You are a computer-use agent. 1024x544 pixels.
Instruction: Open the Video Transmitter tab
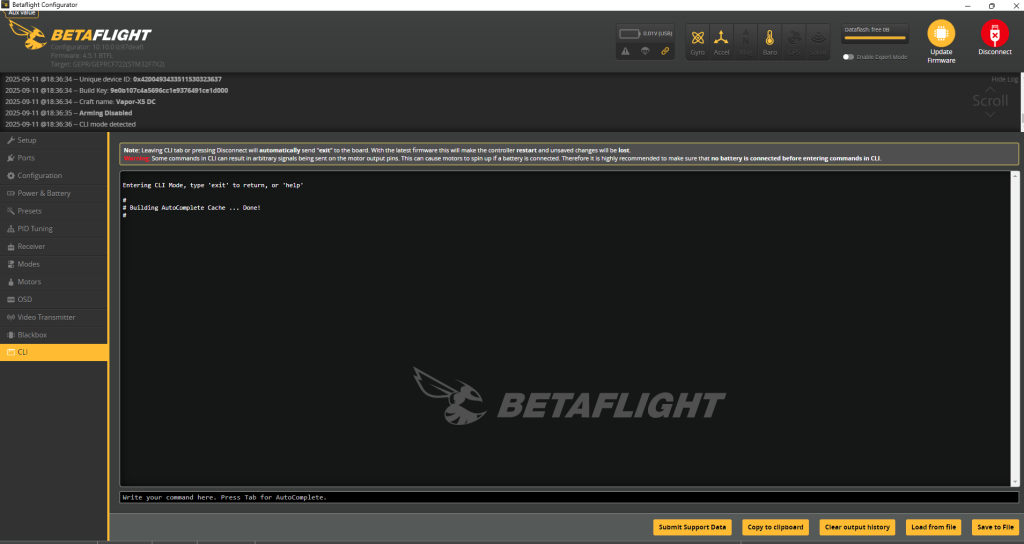54,317
